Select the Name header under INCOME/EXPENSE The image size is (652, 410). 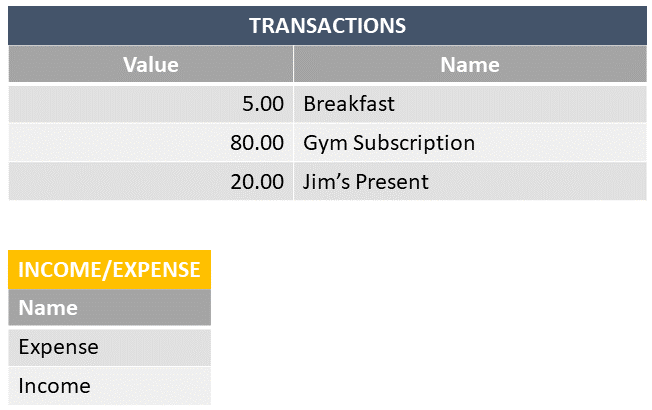point(48,308)
